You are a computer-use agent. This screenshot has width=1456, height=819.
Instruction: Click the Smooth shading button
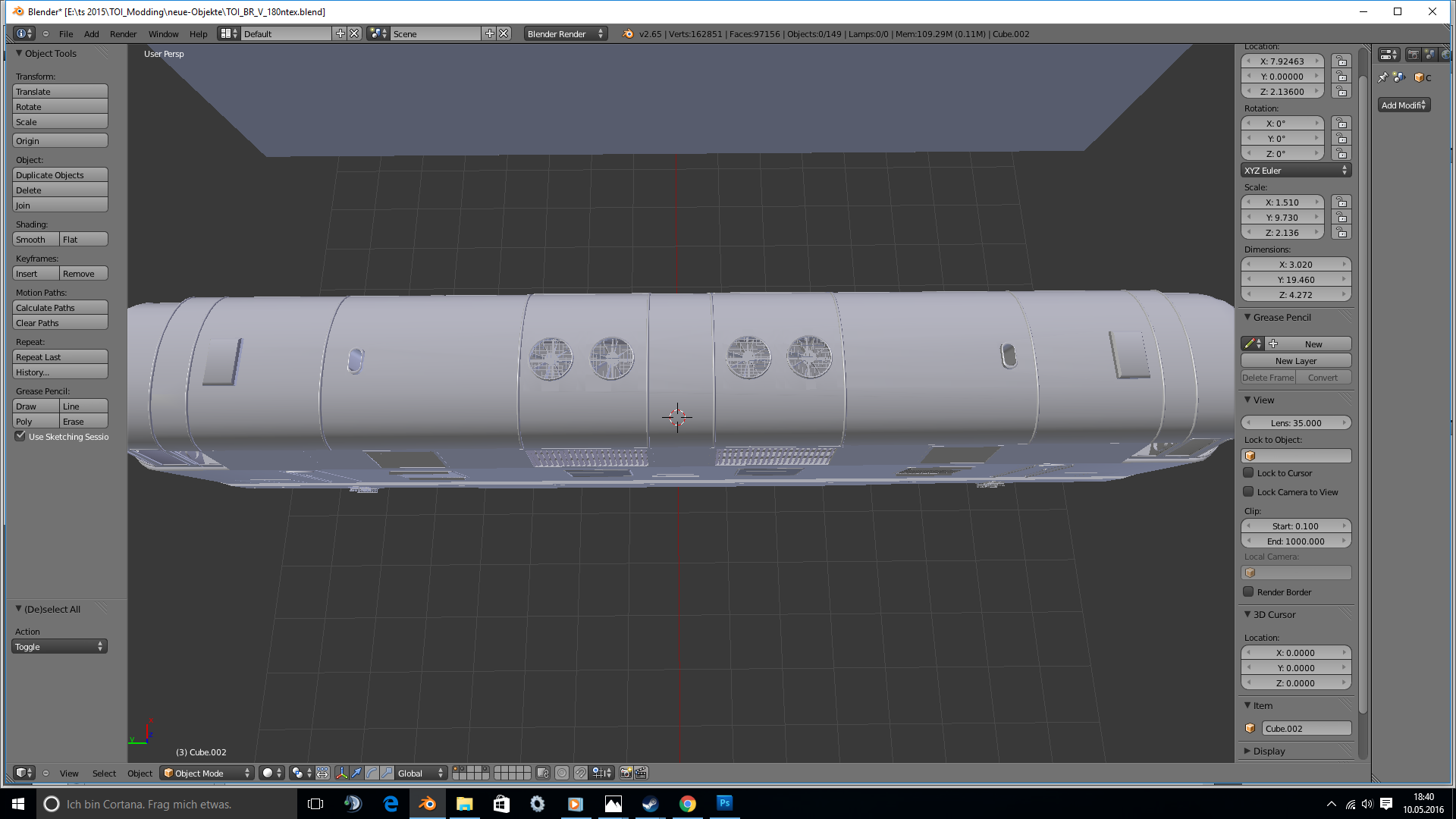pyautogui.click(x=36, y=240)
